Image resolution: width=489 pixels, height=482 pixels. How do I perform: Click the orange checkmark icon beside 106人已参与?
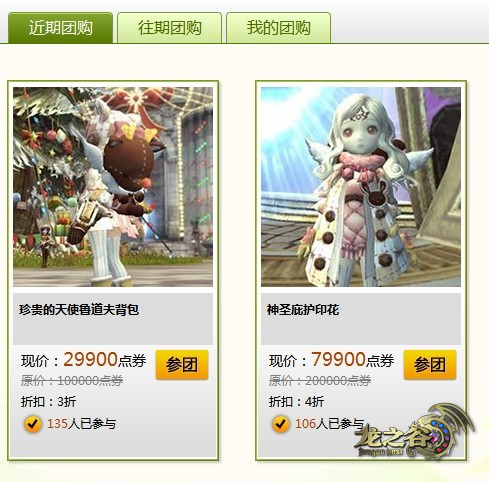[281, 424]
